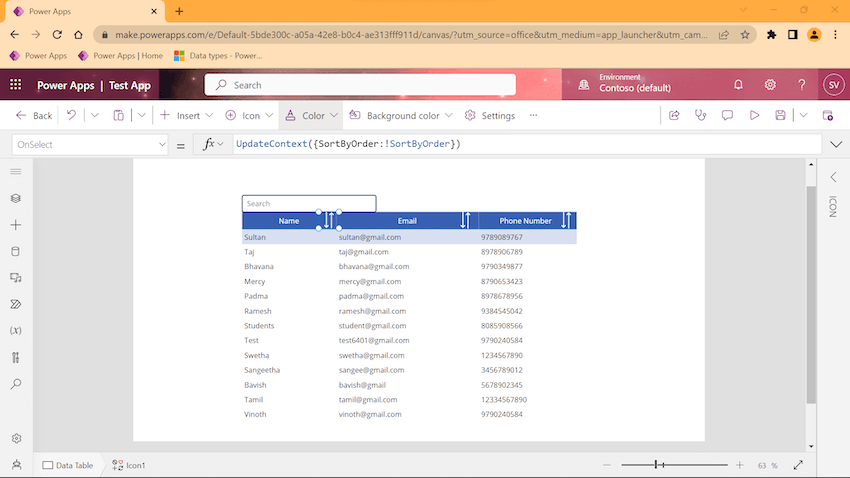Screen dimensions: 850x478
Task: Run the app checker stethoscope icon
Action: tap(700, 115)
